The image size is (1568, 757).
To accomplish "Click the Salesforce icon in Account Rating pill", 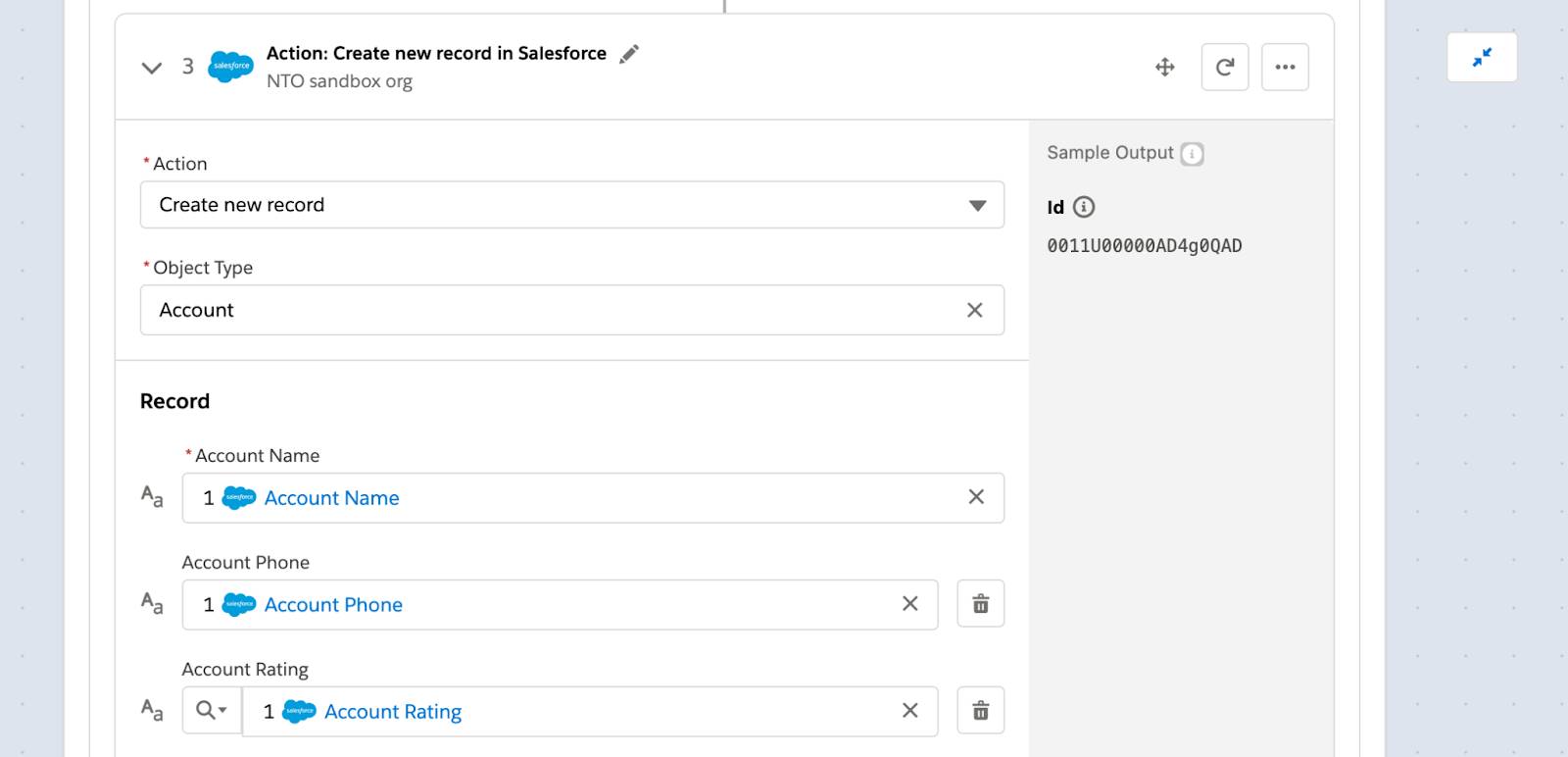I will [299, 712].
